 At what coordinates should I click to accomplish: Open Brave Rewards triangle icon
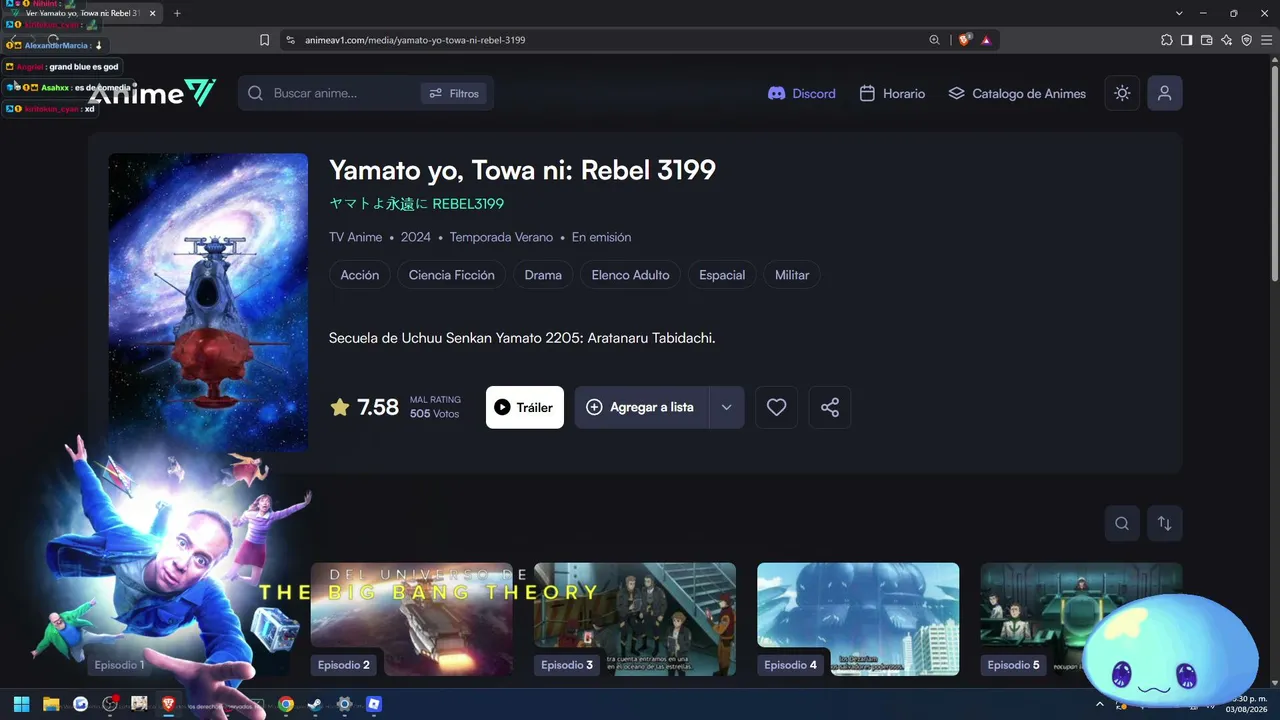tap(986, 40)
